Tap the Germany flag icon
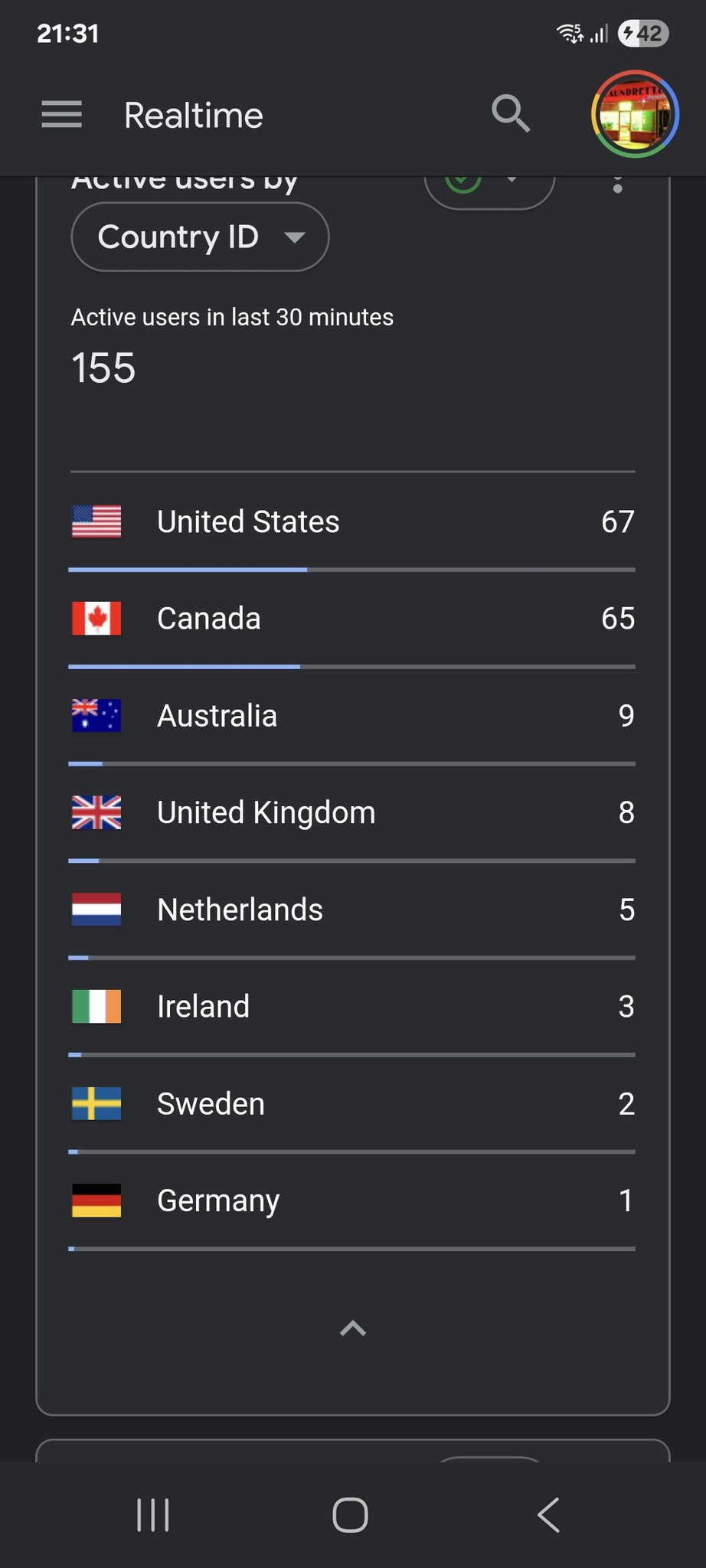Image resolution: width=706 pixels, height=1568 pixels. (96, 1200)
